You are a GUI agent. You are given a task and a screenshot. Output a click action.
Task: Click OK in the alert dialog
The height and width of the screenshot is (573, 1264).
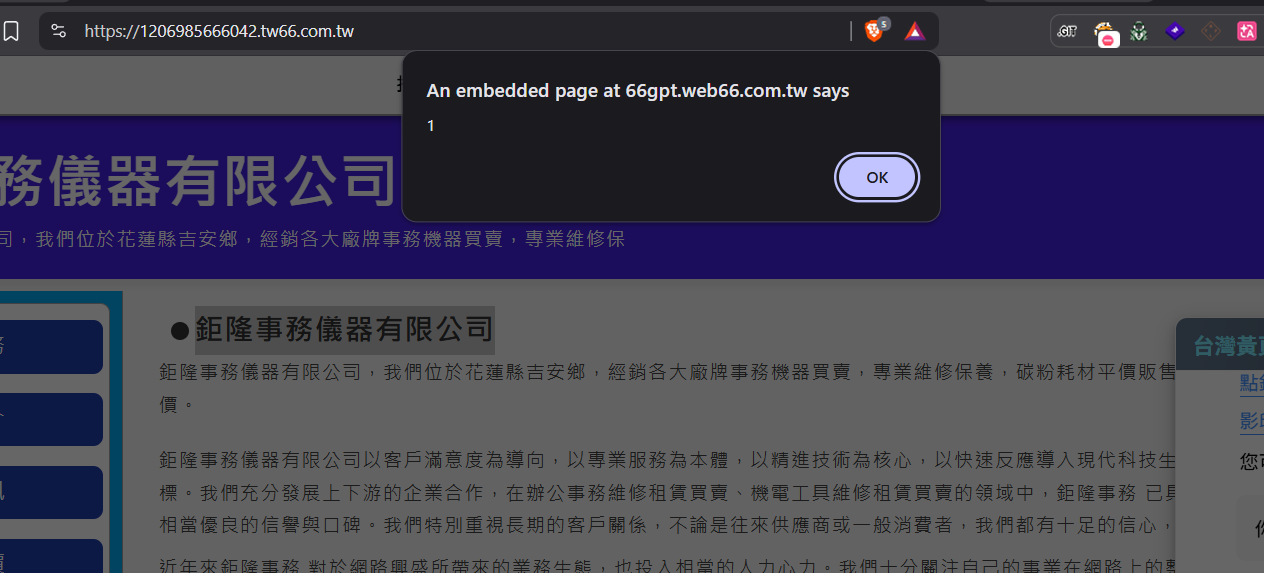pos(877,178)
